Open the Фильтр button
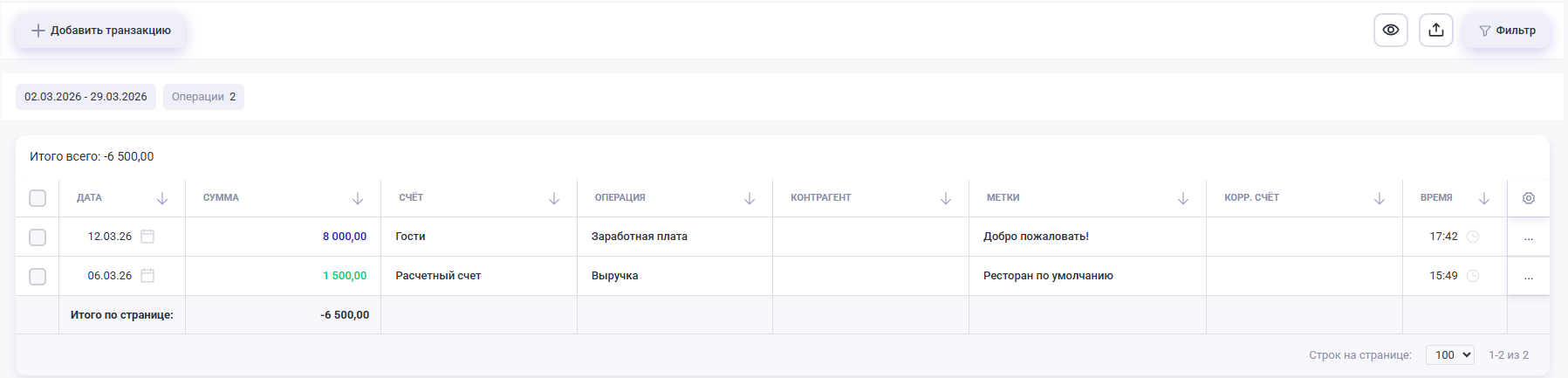The width and height of the screenshot is (1568, 378). 1507,31
